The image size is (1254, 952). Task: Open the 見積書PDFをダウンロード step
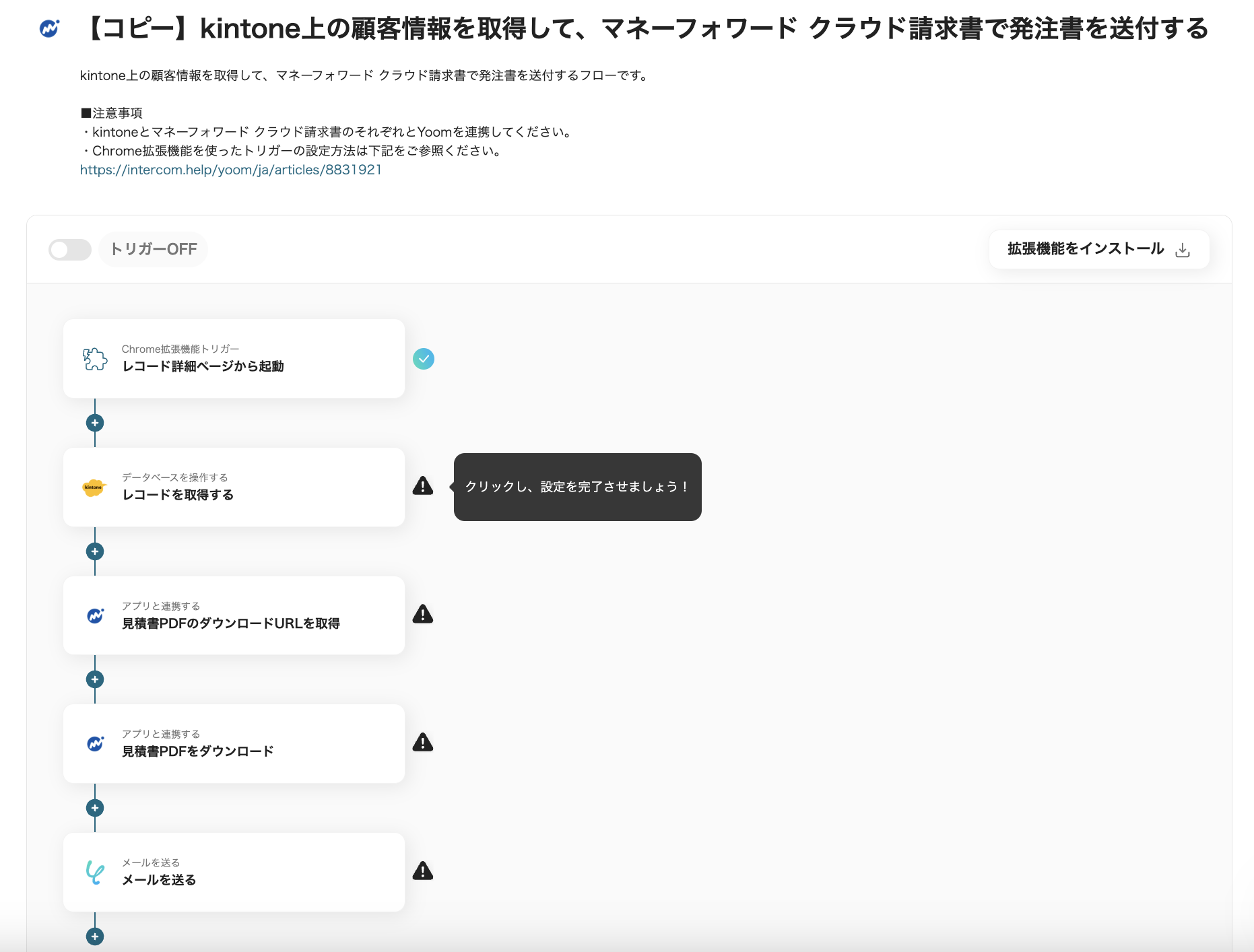[x=234, y=743]
